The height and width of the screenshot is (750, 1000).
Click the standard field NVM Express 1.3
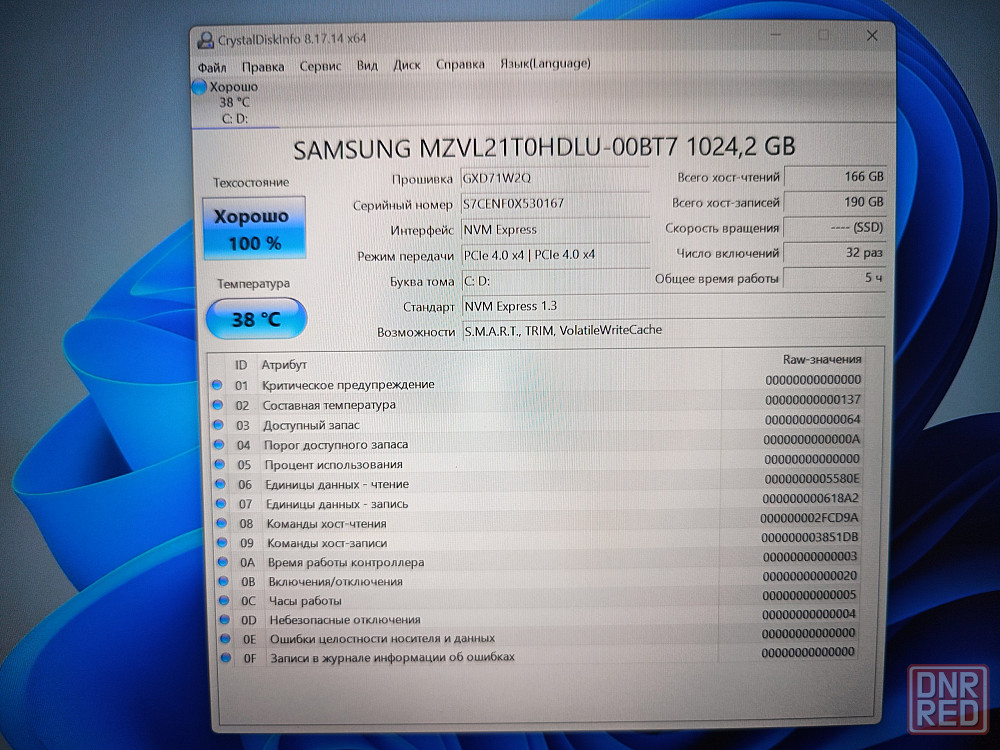(673, 307)
